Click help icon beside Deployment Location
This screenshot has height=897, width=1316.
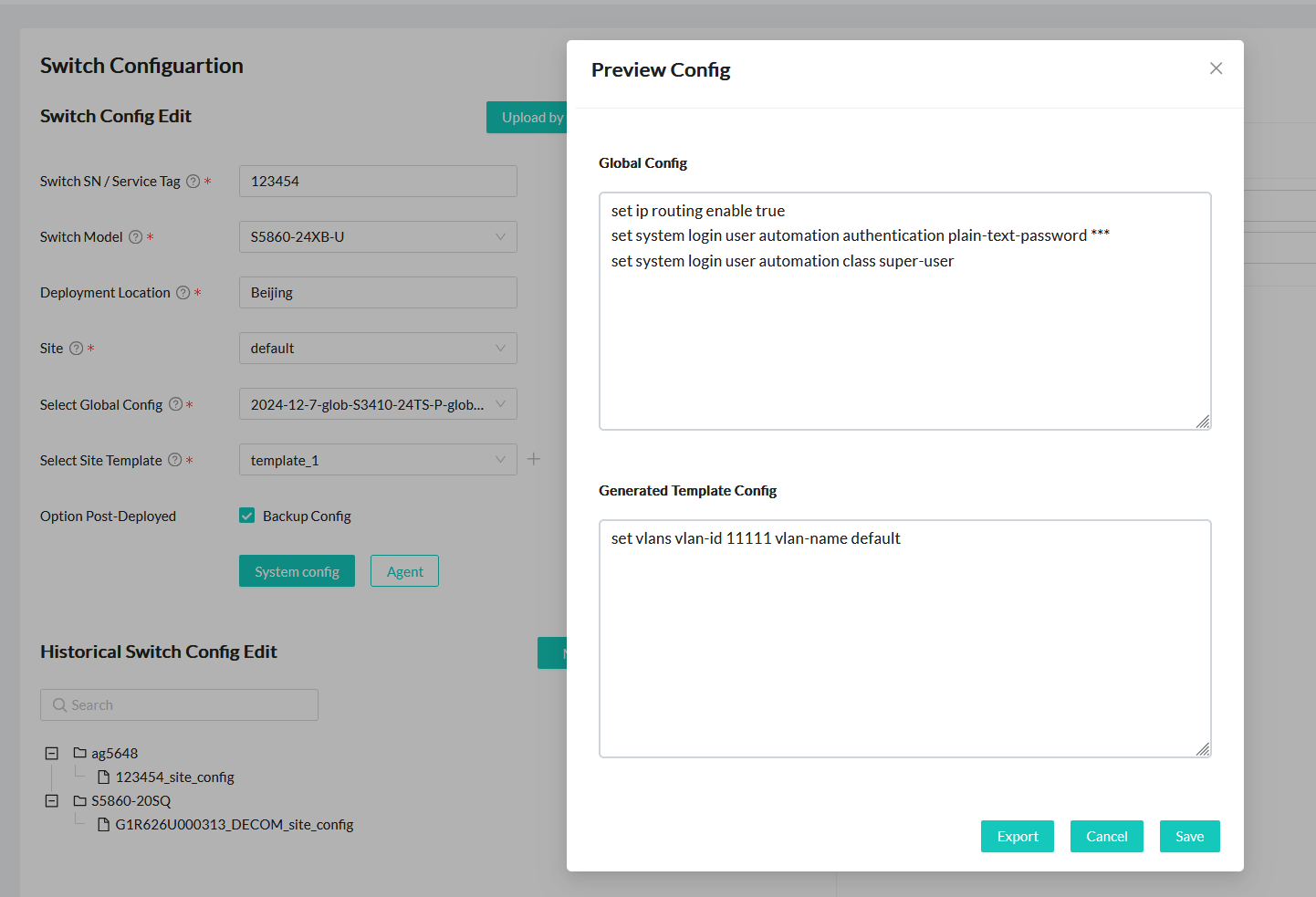click(183, 293)
